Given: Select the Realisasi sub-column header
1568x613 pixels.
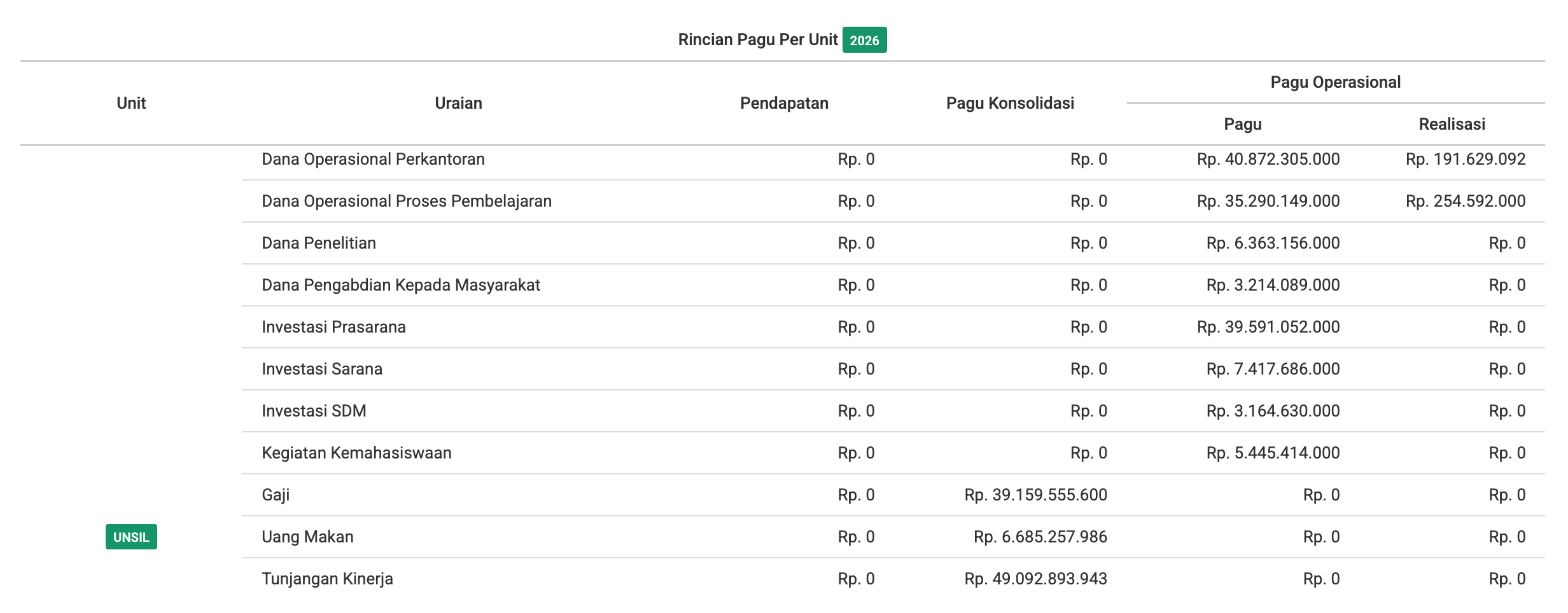Looking at the screenshot, I should pyautogui.click(x=1452, y=124).
